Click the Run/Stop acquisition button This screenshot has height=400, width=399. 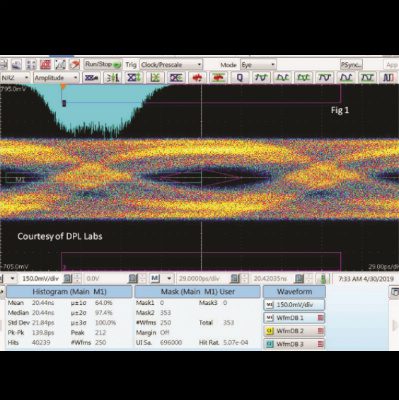tap(103, 64)
